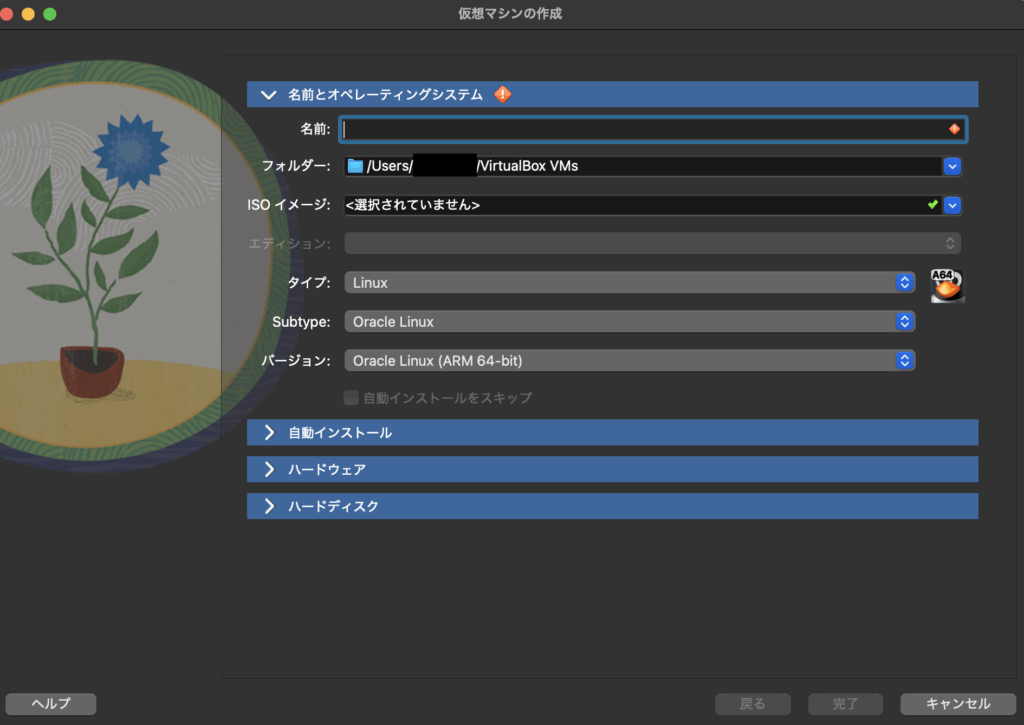The height and width of the screenshot is (725, 1024).
Task: Click the A64 OS type icon
Action: click(946, 285)
